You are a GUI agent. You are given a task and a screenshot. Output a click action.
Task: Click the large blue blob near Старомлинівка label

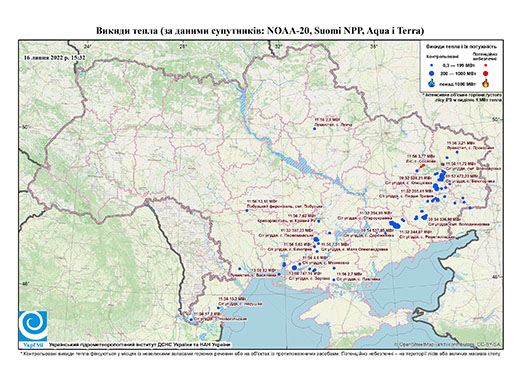point(395,225)
